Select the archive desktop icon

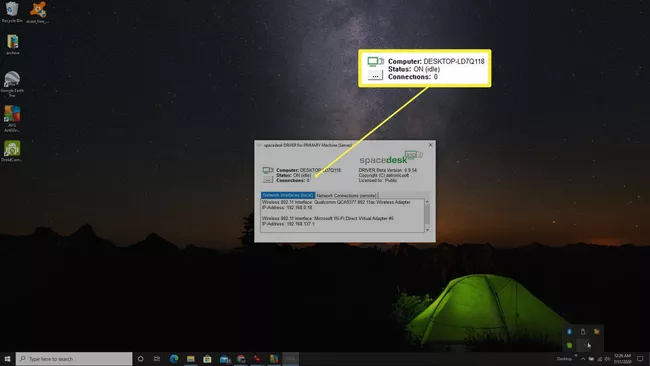click(13, 44)
